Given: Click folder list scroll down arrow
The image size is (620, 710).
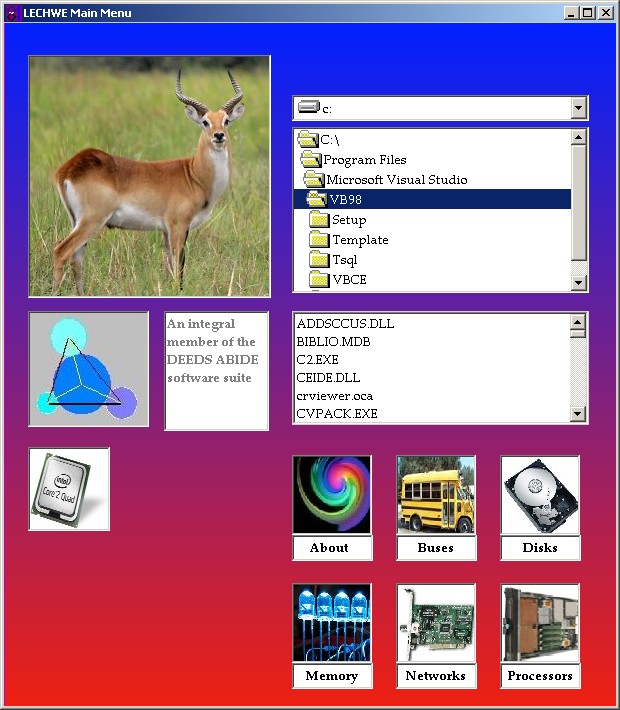Looking at the screenshot, I should point(578,283).
